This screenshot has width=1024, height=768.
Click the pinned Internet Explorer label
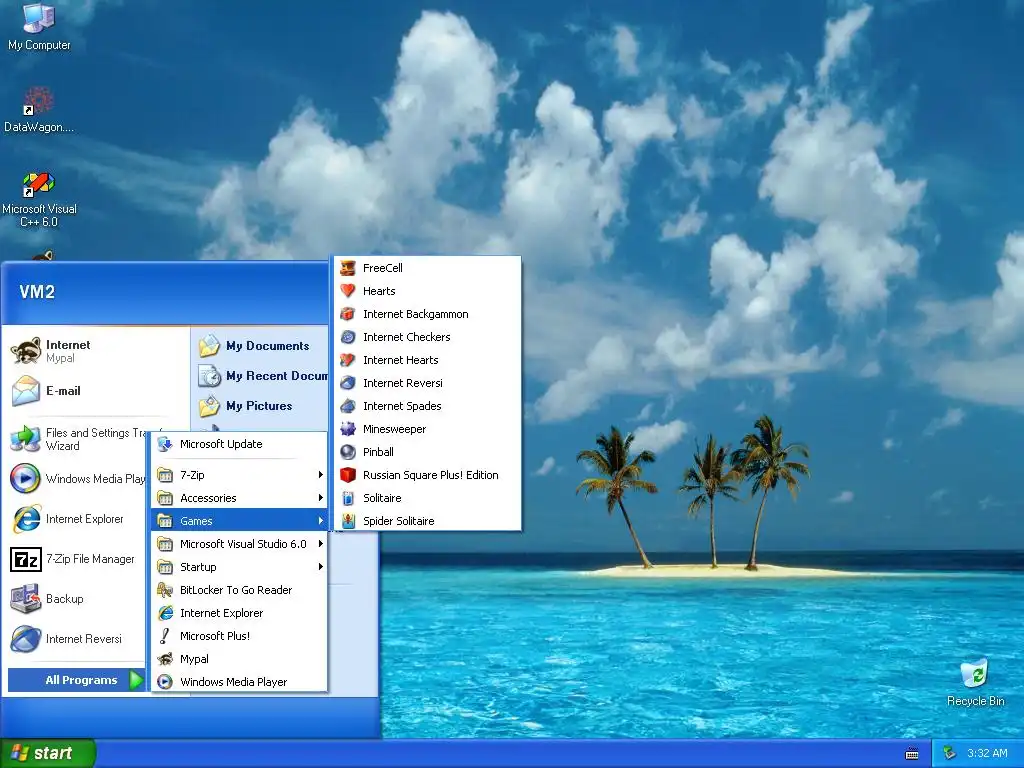tap(84, 519)
